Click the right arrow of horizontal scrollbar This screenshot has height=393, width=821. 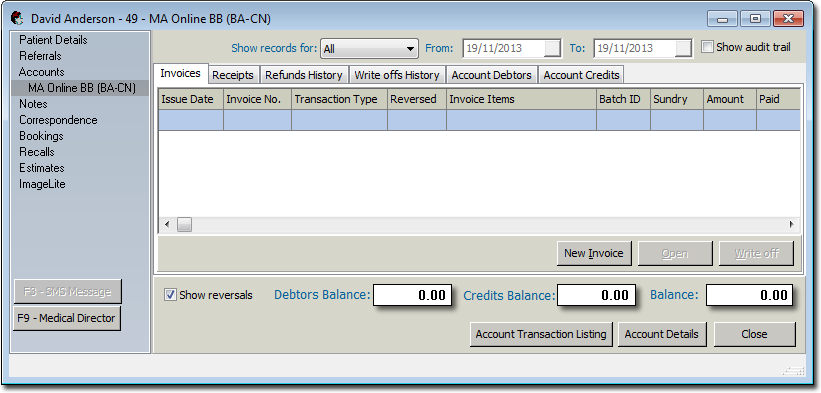pyautogui.click(x=792, y=224)
